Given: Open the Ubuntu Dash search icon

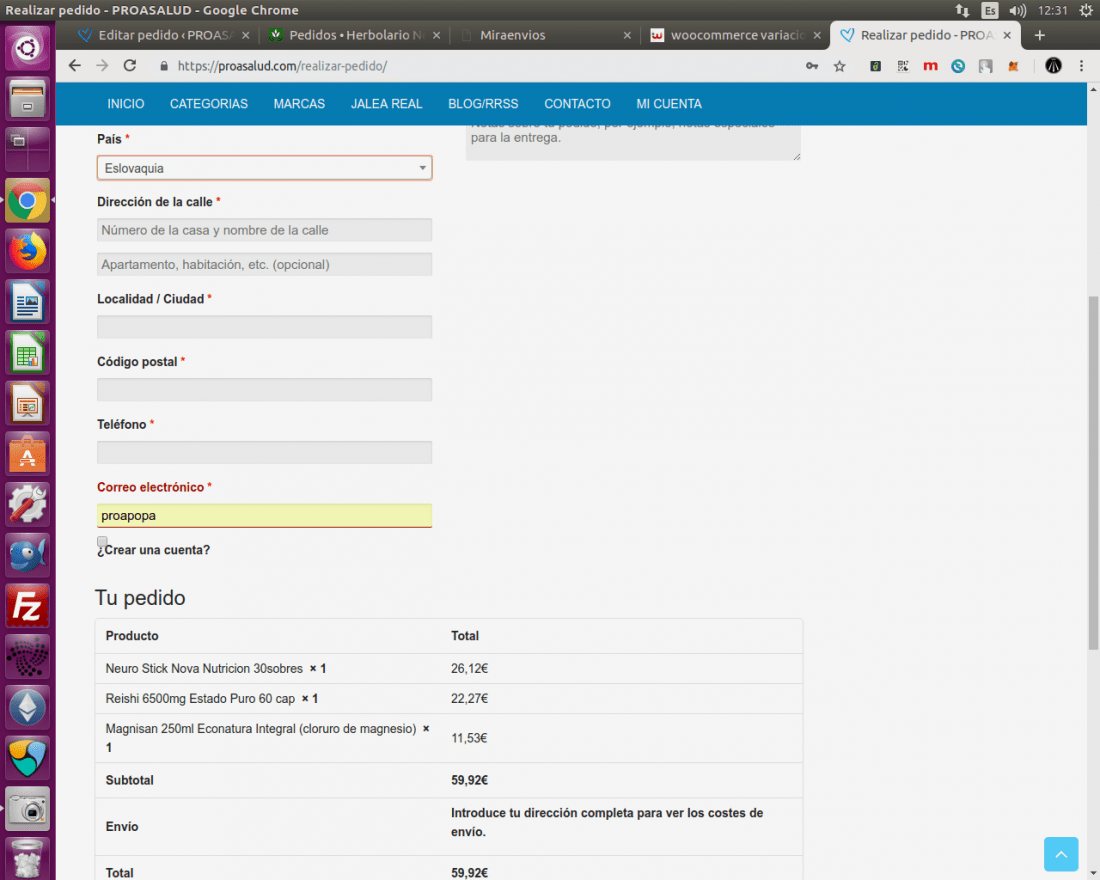Looking at the screenshot, I should 27,48.
